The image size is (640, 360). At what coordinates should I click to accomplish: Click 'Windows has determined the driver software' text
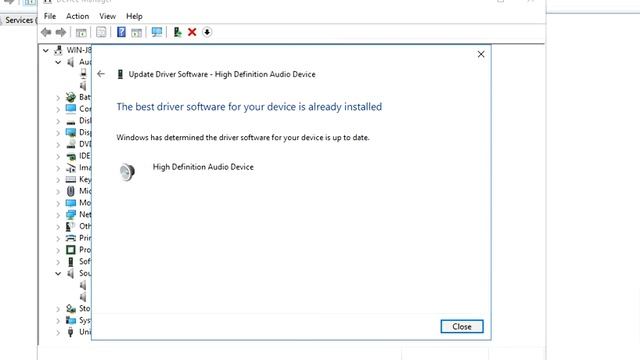[x=243, y=138]
